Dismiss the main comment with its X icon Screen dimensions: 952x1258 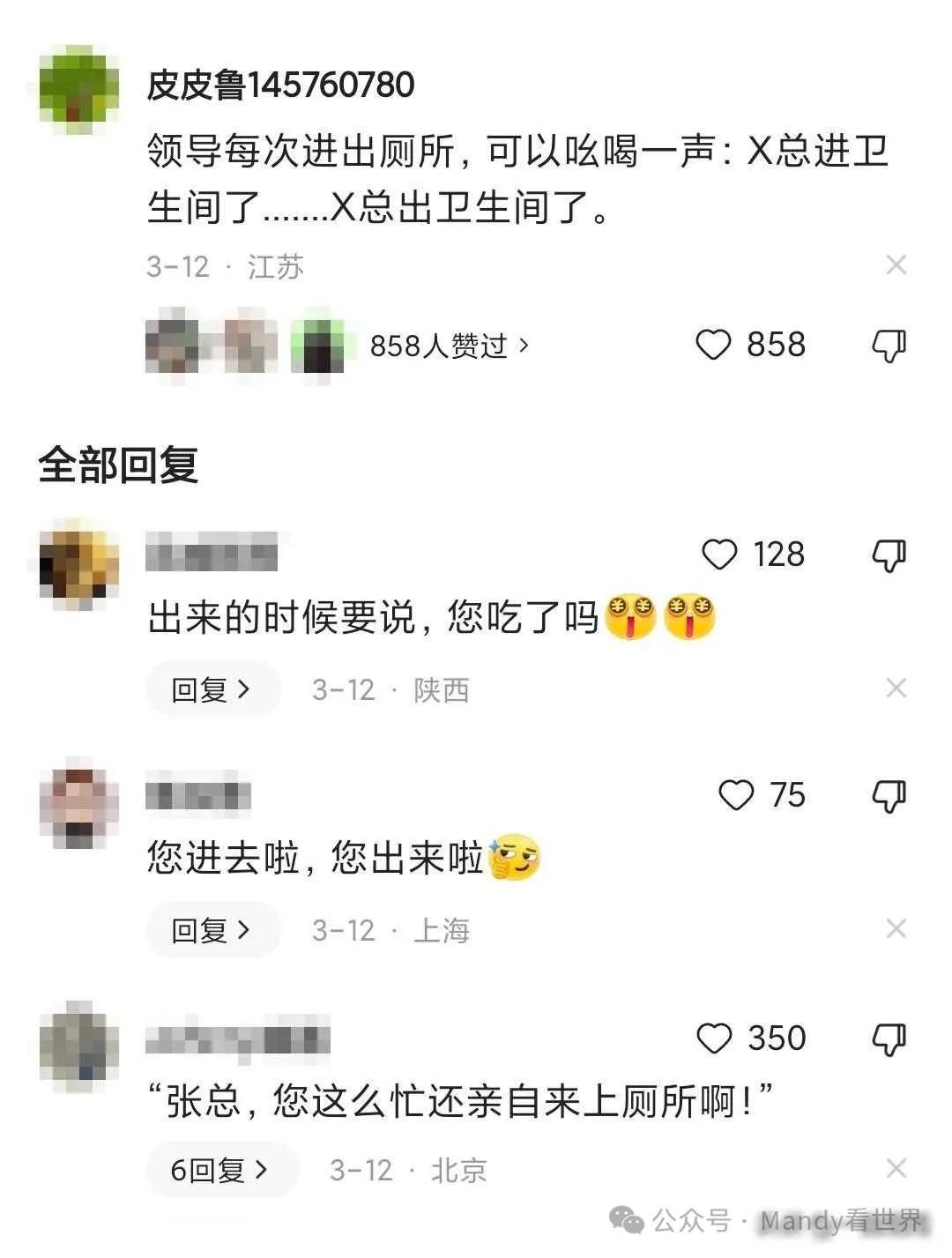point(896,264)
